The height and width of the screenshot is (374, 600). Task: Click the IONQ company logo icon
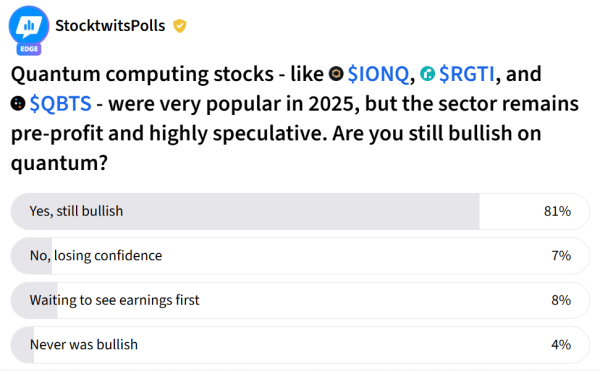coord(336,73)
